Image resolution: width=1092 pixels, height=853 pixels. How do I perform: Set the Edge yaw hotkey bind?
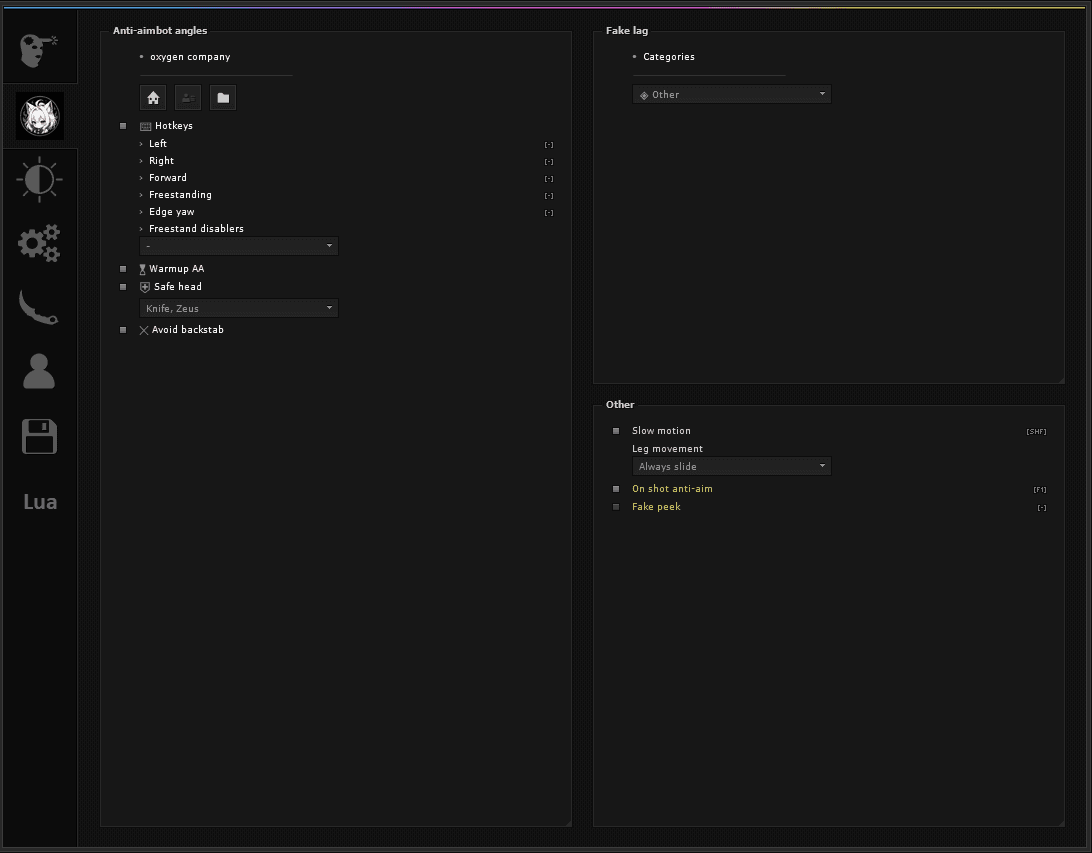click(x=549, y=213)
